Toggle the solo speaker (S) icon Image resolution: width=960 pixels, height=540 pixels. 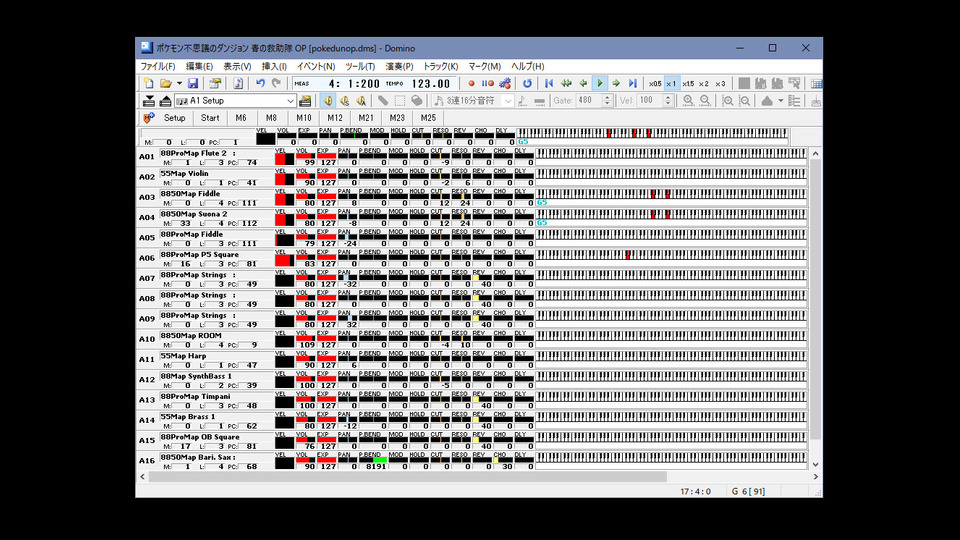(345, 100)
